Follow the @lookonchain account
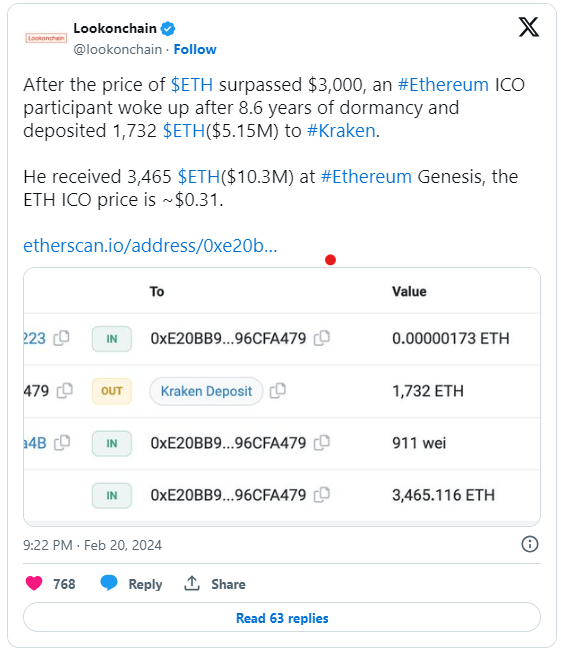 click(x=195, y=50)
